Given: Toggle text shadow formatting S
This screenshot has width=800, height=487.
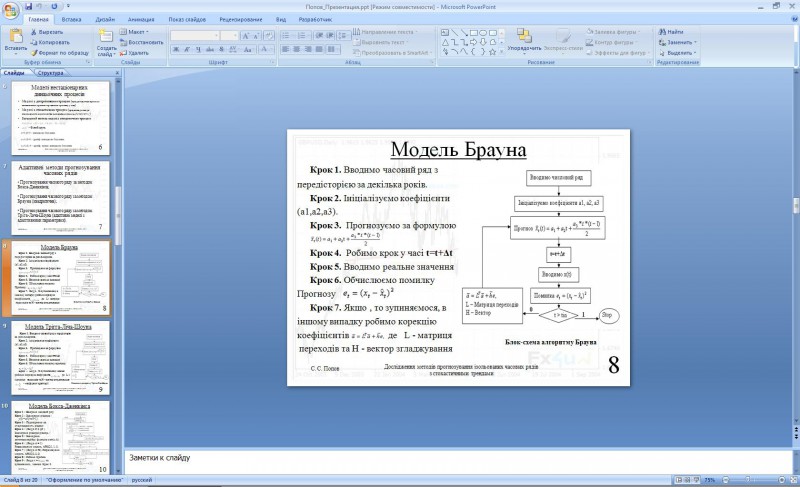Looking at the screenshot, I should click(221, 49).
